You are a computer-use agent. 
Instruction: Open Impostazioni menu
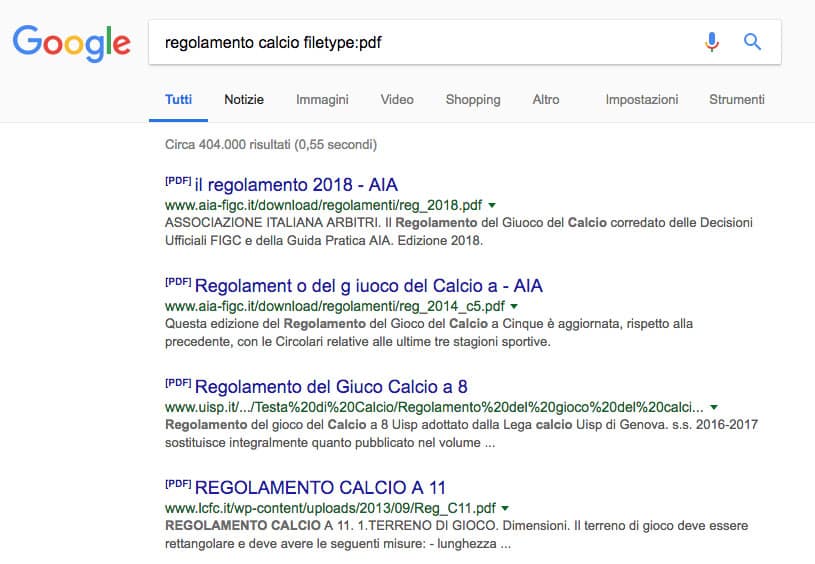642,99
